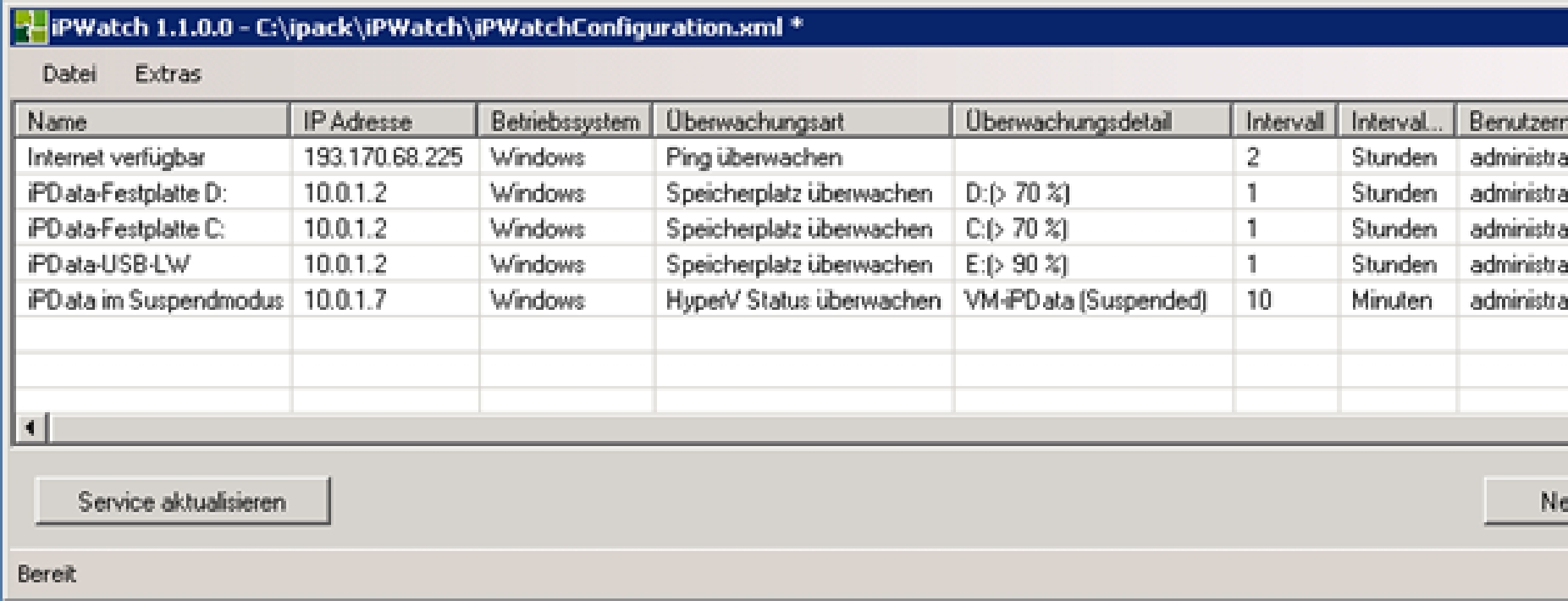This screenshot has width=1568, height=601.
Task: Click the Überwachungsdetail column header
Action: click(x=1092, y=122)
